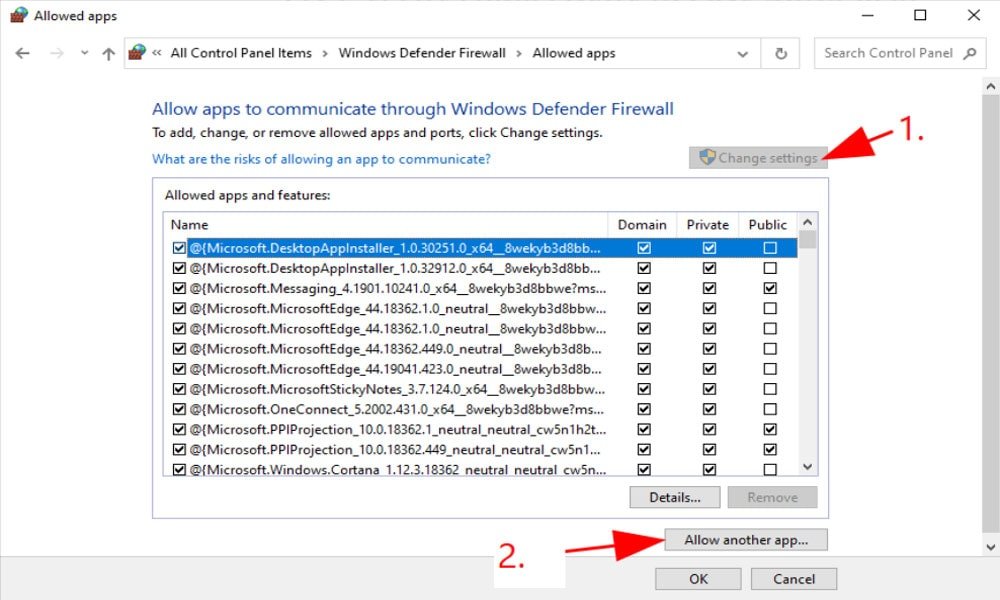
Task: Uncheck name checkbox for OneConnect row
Action: 179,409
